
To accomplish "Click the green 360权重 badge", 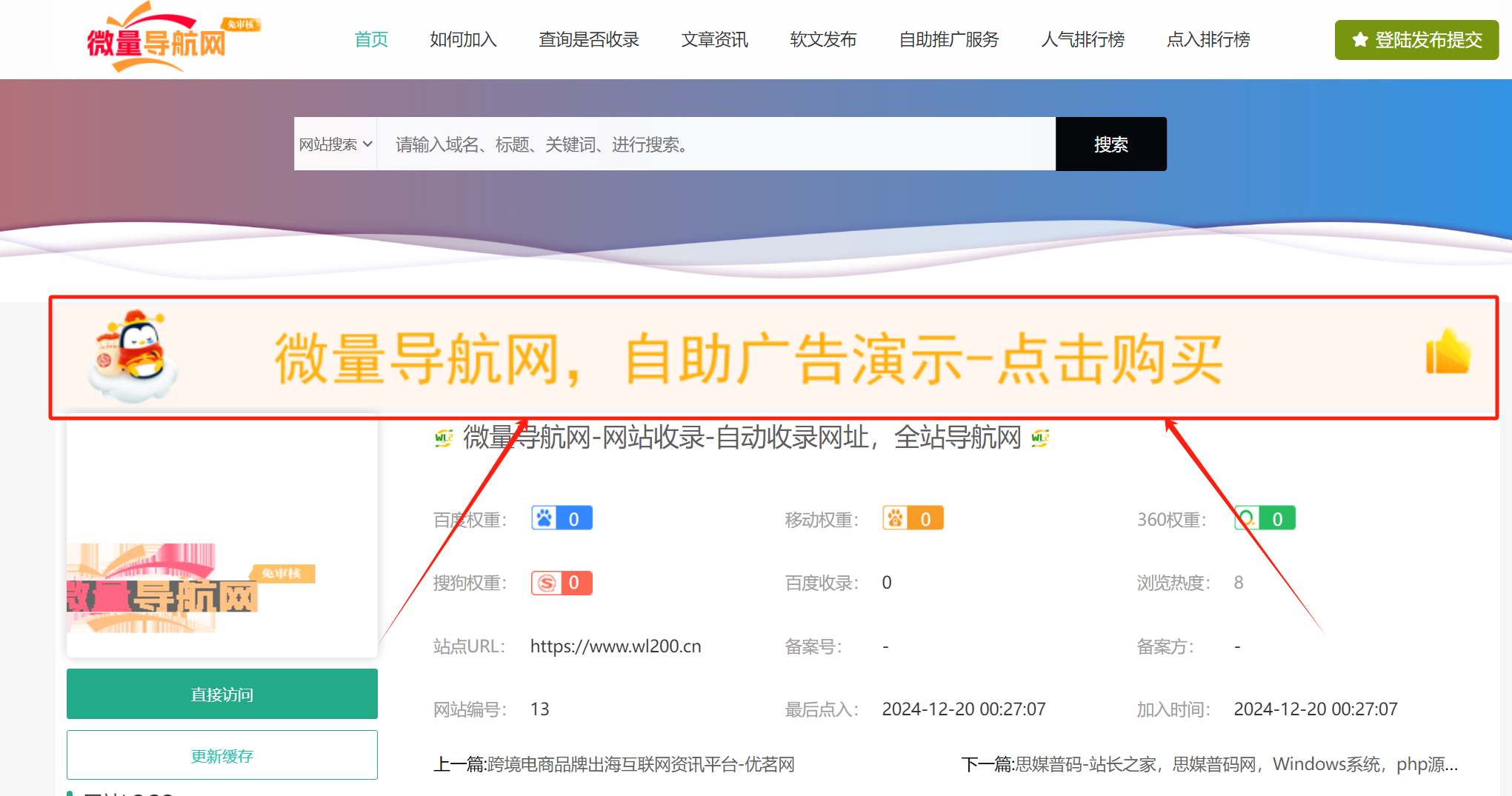I will click(x=1265, y=518).
